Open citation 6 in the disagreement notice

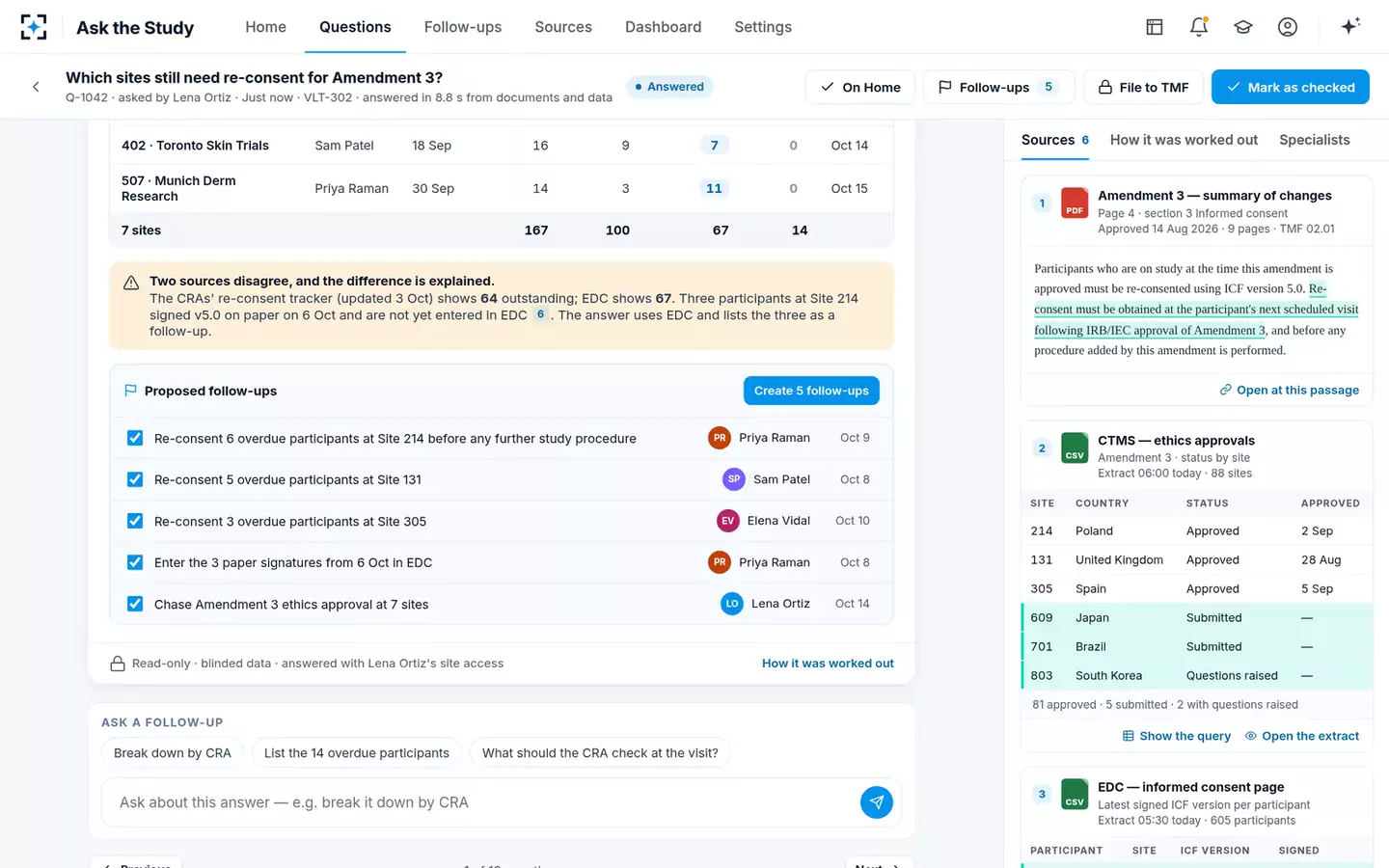pyautogui.click(x=540, y=314)
